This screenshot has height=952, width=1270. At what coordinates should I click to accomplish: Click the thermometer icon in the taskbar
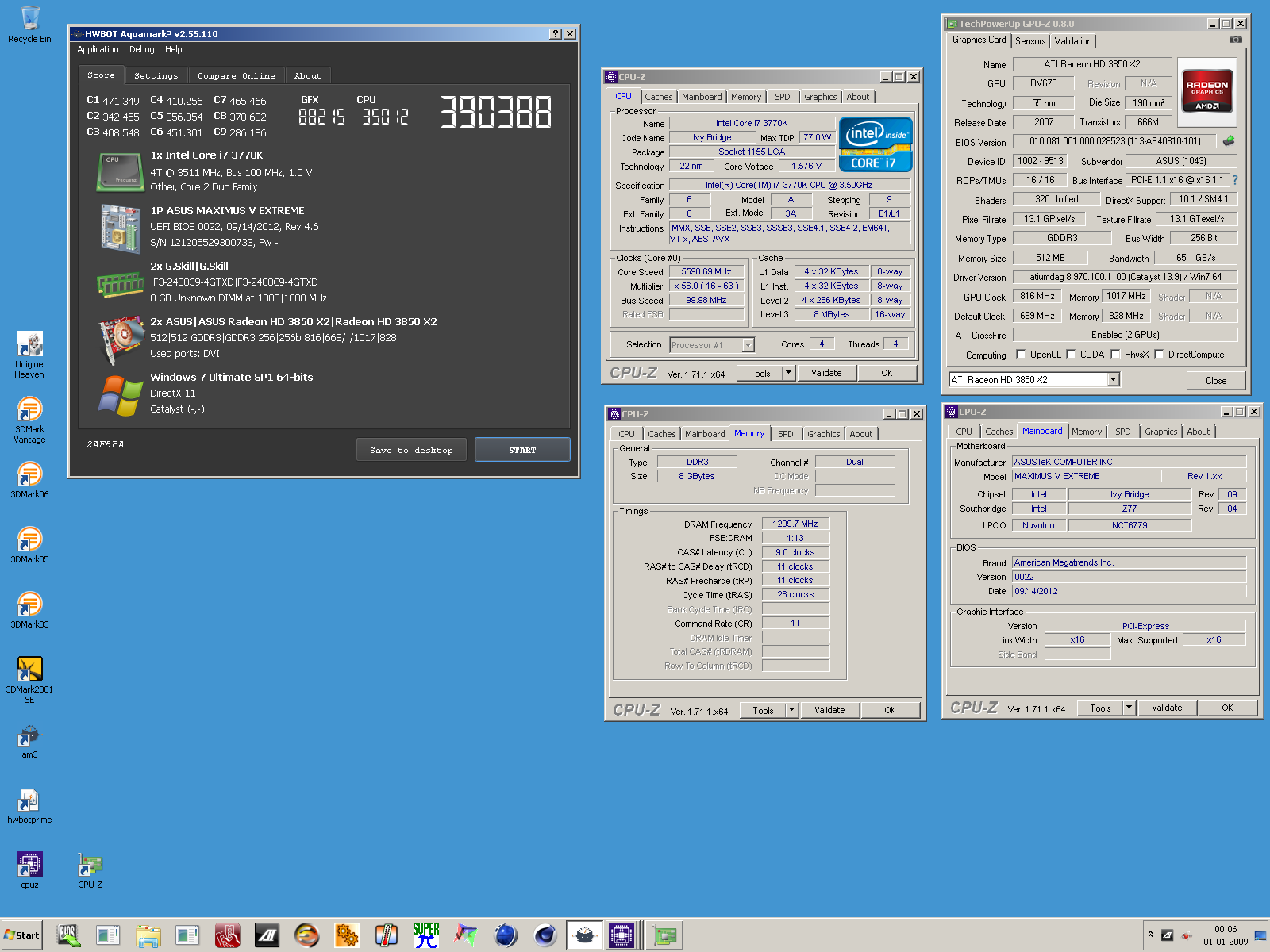(x=386, y=935)
